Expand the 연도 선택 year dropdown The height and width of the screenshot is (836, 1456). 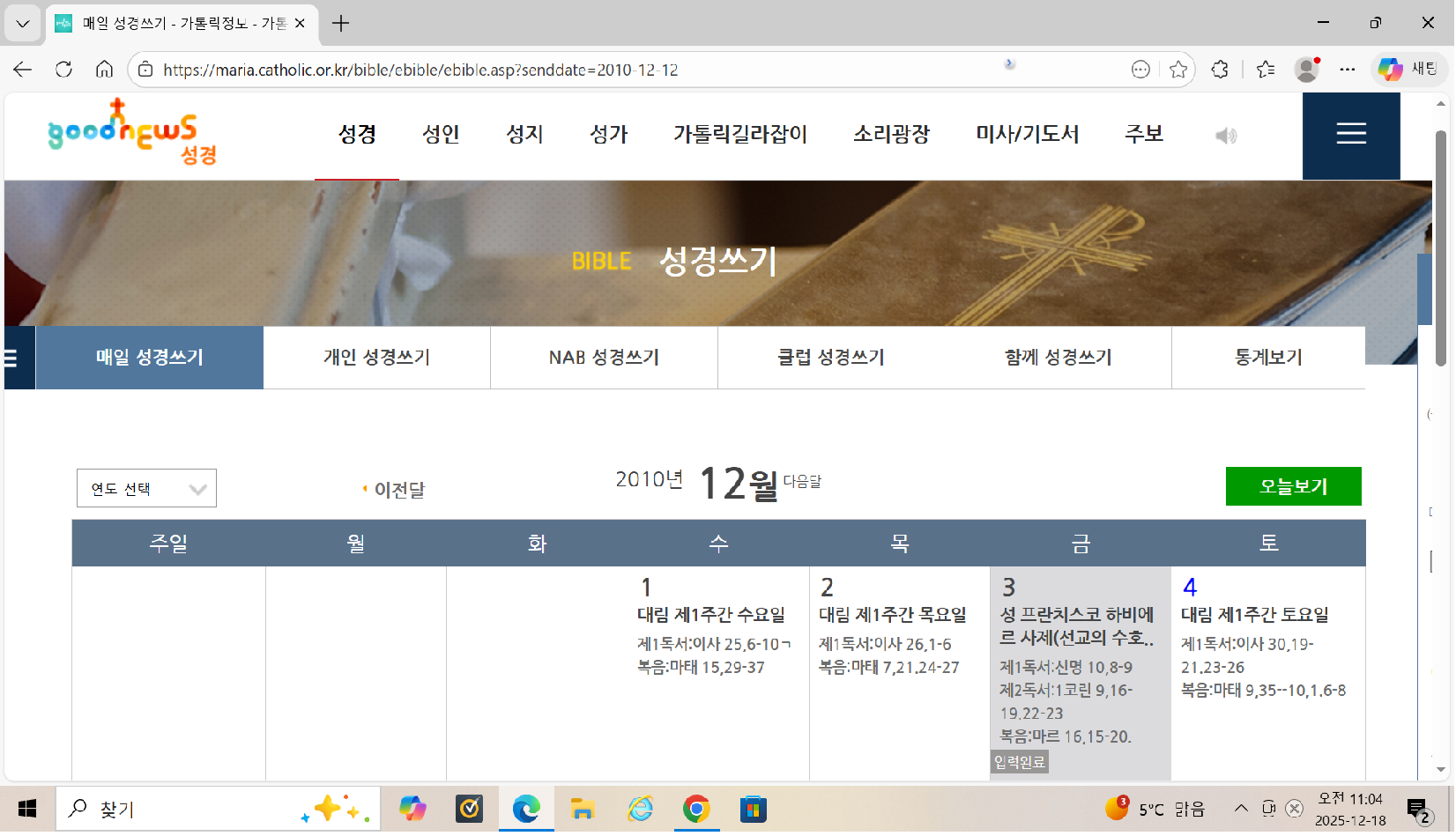tap(146, 489)
